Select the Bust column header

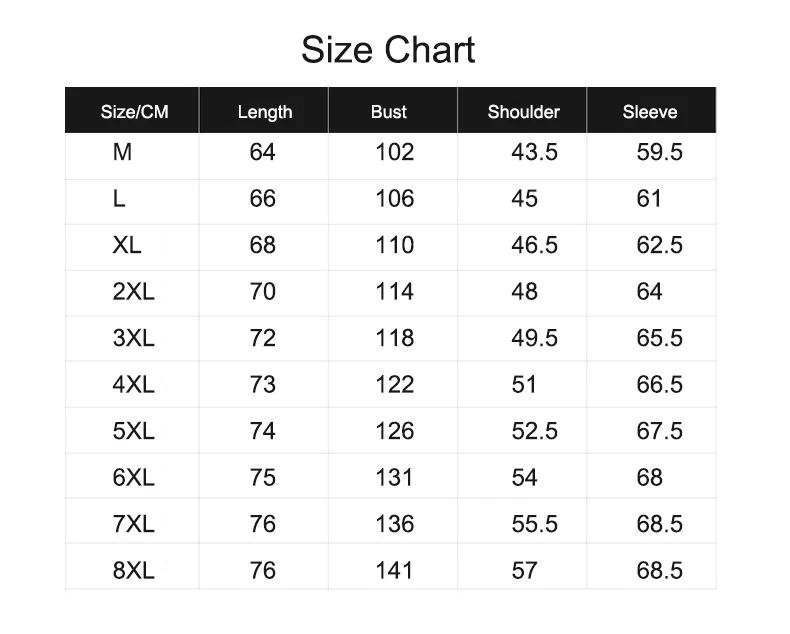point(388,112)
